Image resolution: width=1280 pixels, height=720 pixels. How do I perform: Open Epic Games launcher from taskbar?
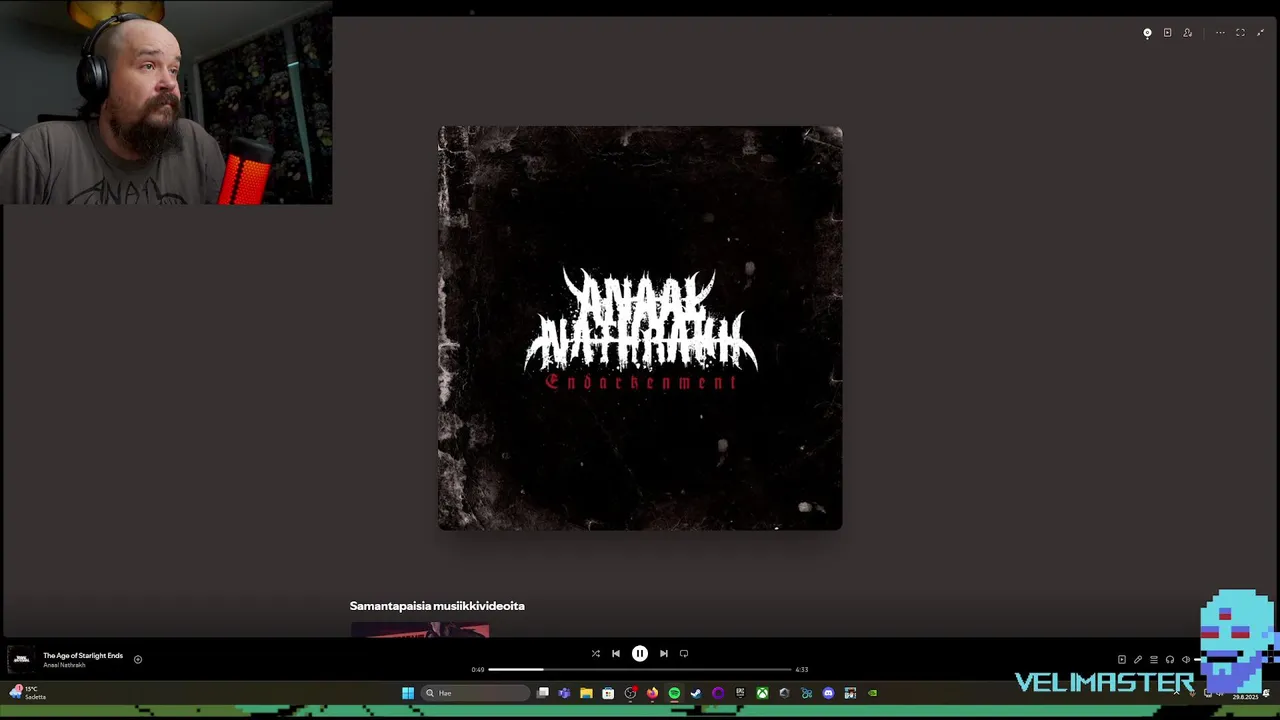pyautogui.click(x=740, y=693)
